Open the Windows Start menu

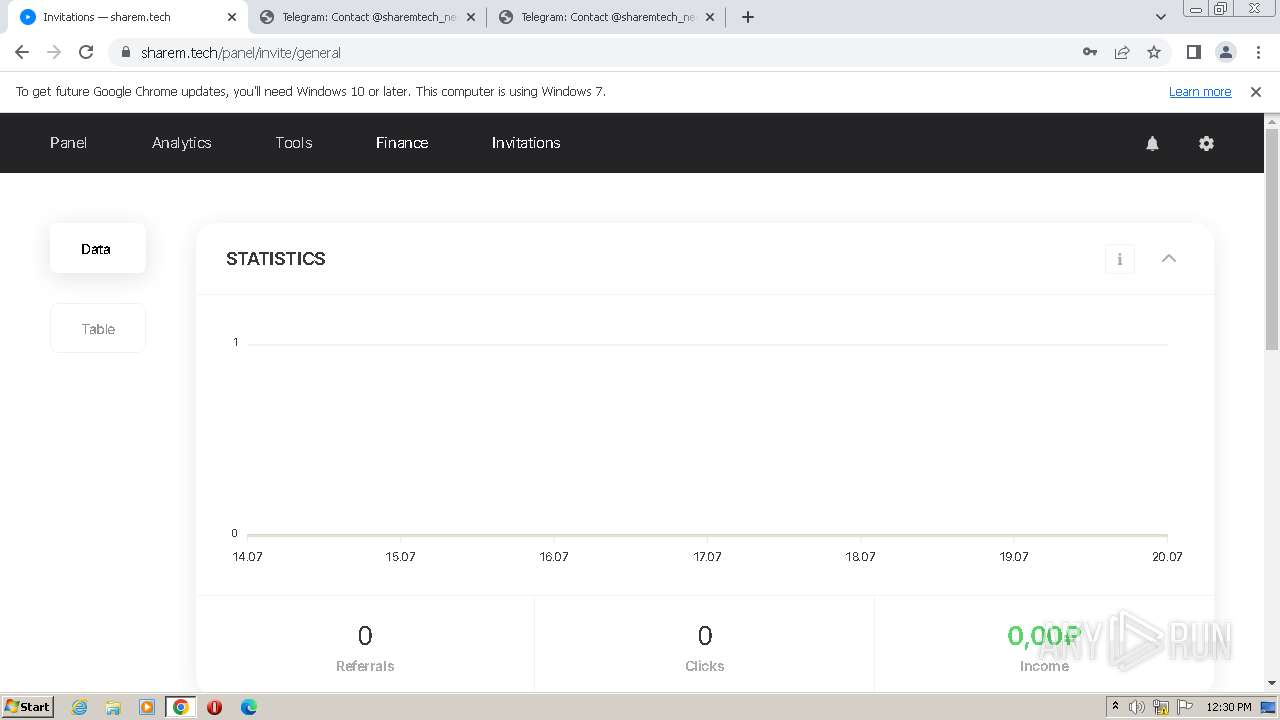27,707
